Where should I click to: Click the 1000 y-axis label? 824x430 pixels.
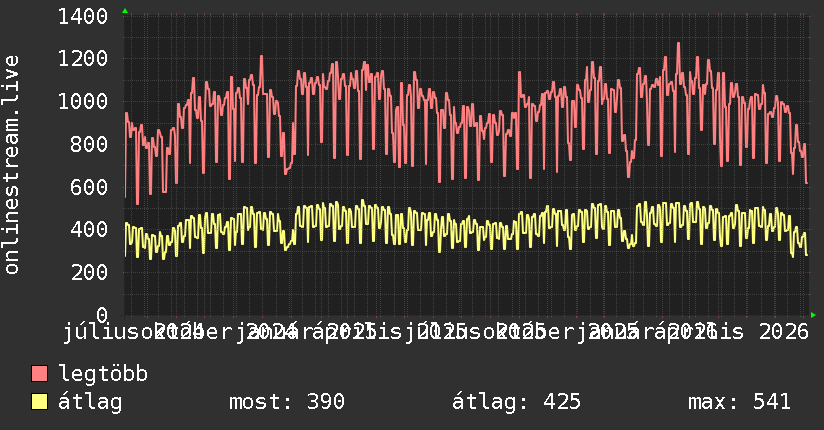pyautogui.click(x=83, y=101)
